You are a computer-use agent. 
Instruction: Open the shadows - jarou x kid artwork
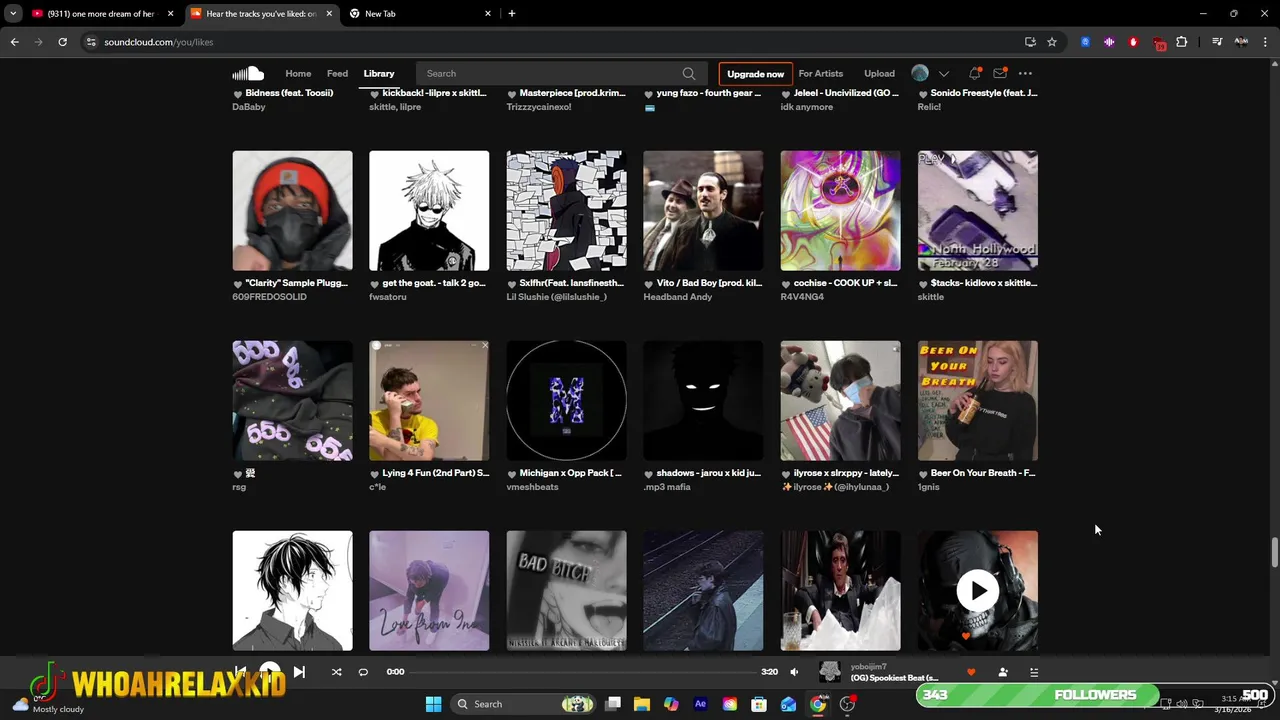click(703, 400)
